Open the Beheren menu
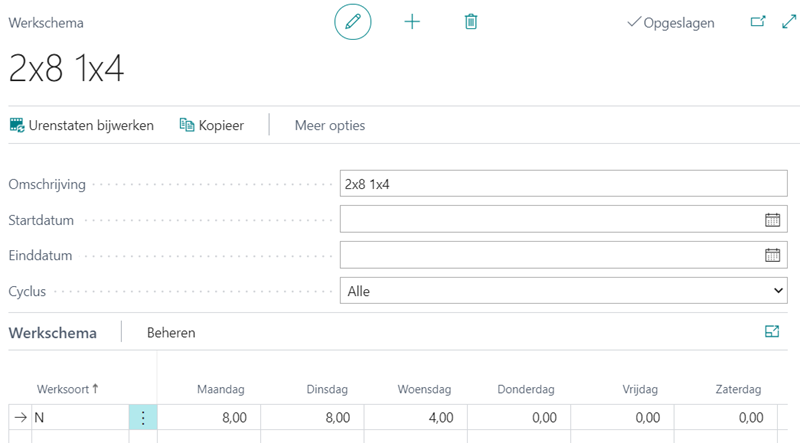This screenshot has width=800, height=443. (171, 333)
